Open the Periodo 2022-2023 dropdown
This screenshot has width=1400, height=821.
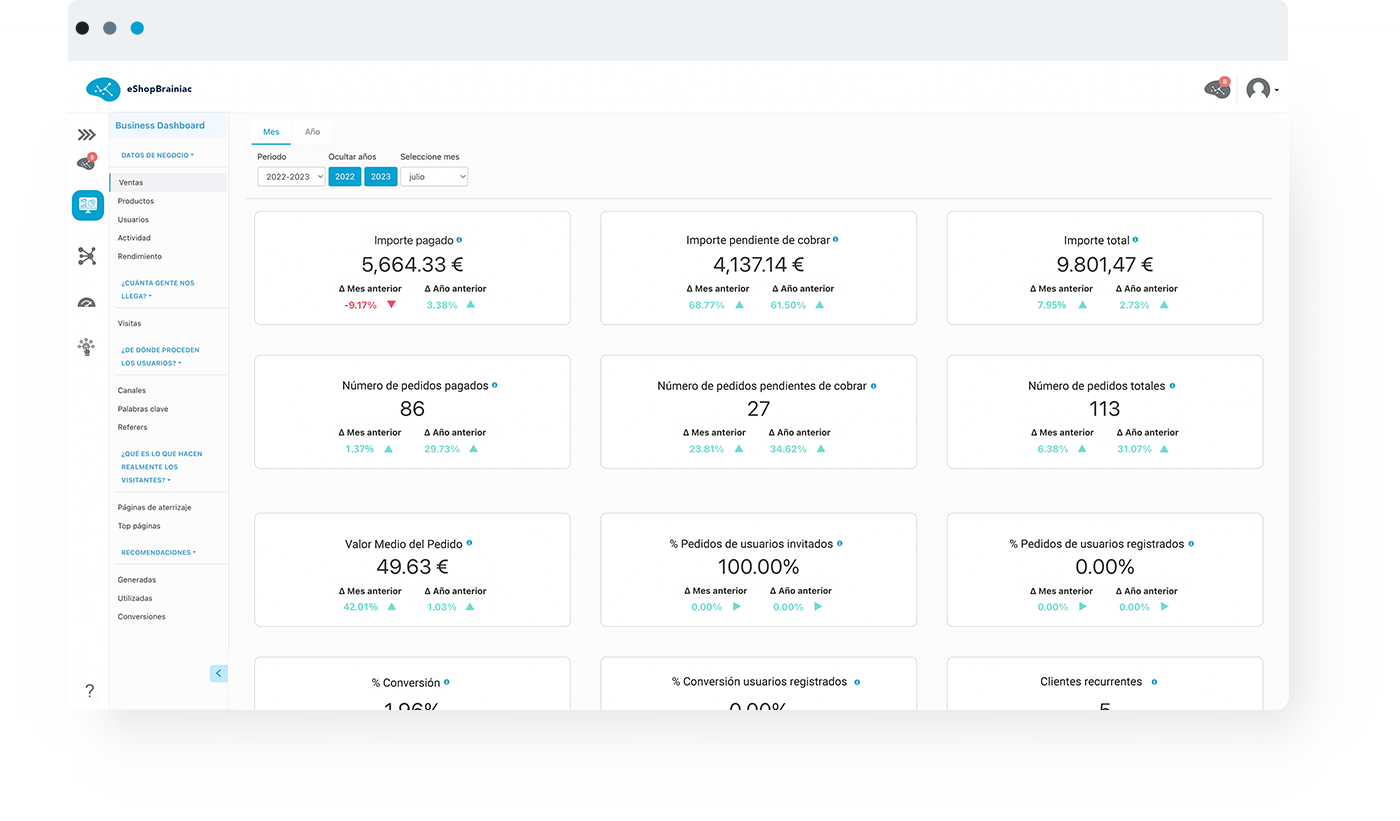291,176
